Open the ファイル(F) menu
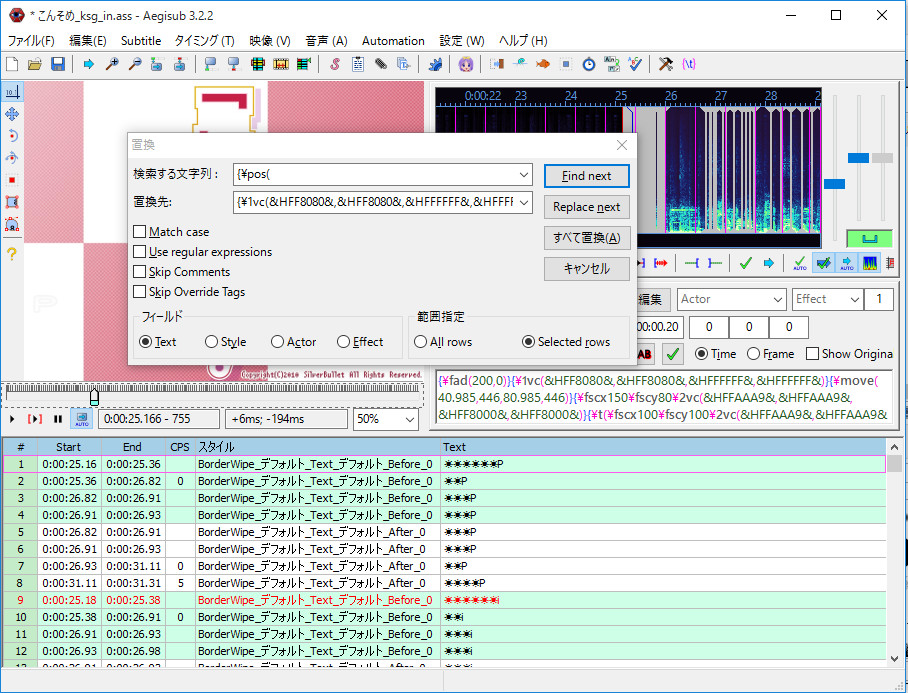The height and width of the screenshot is (693, 908). pyautogui.click(x=31, y=41)
